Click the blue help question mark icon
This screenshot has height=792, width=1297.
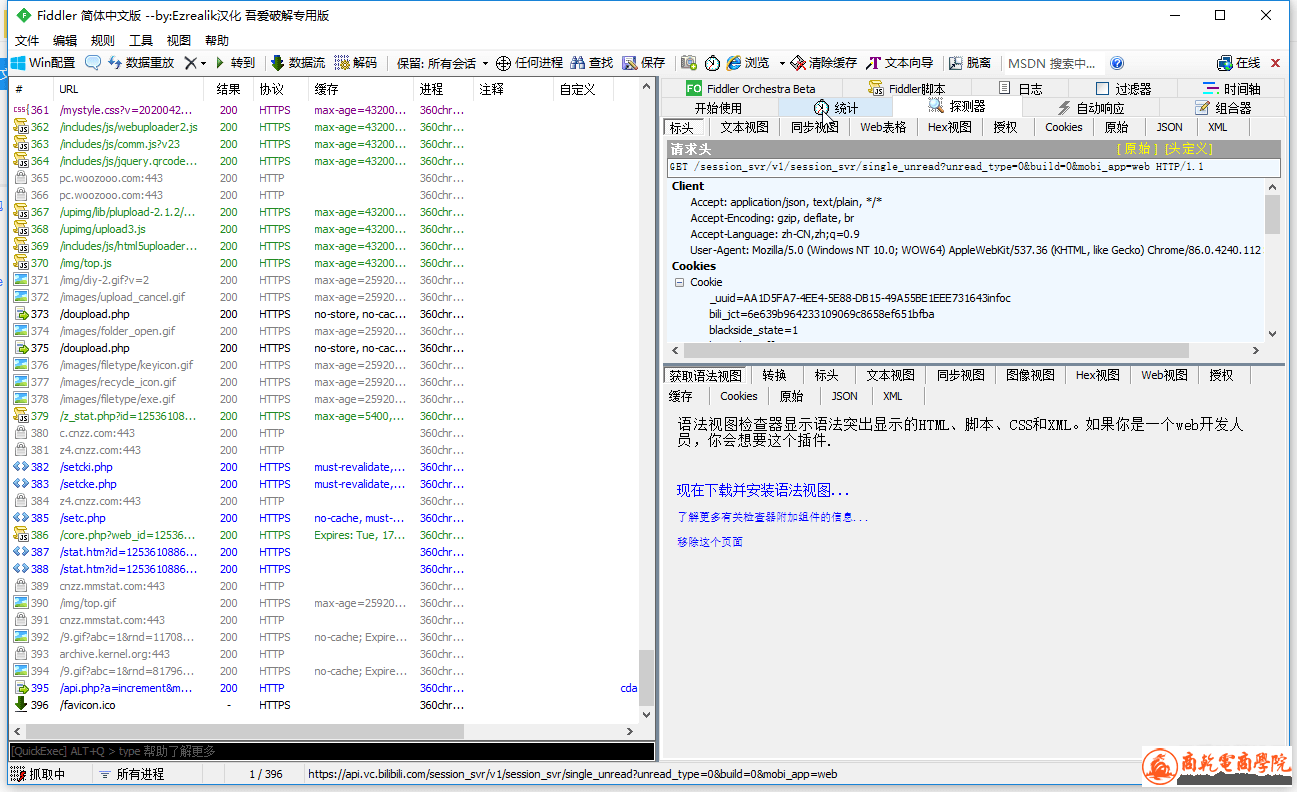[x=1117, y=63]
